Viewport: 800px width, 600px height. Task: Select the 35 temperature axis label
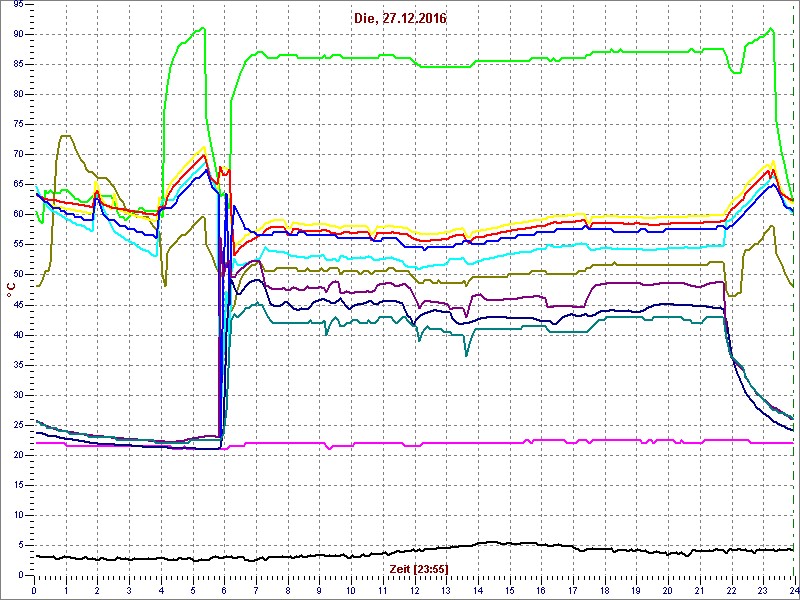(18, 365)
